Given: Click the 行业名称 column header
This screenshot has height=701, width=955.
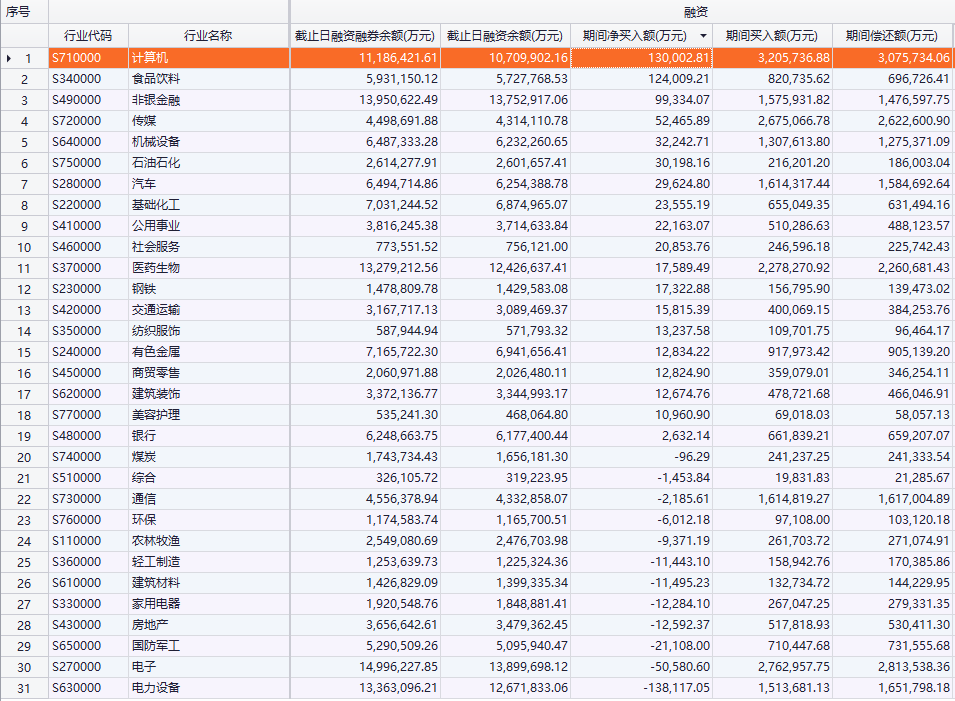Looking at the screenshot, I should (x=208, y=36).
